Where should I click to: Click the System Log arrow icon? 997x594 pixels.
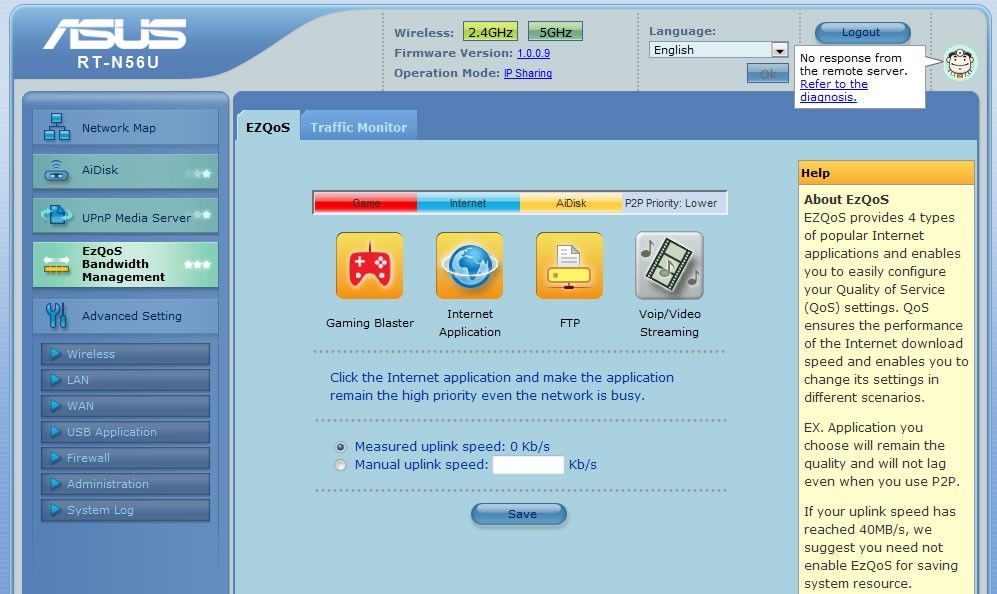point(55,510)
